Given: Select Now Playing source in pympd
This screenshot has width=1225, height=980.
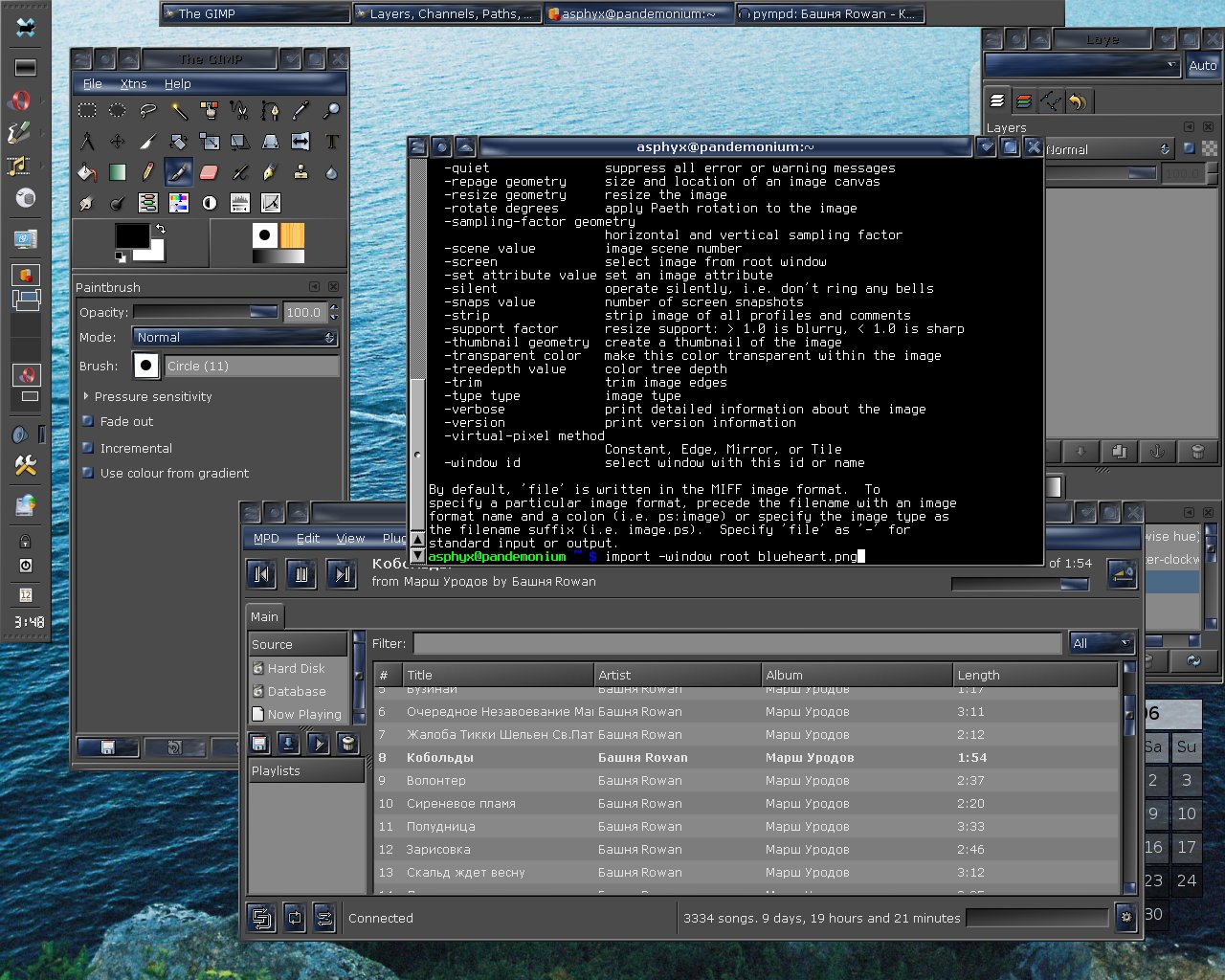Looking at the screenshot, I should click(296, 714).
